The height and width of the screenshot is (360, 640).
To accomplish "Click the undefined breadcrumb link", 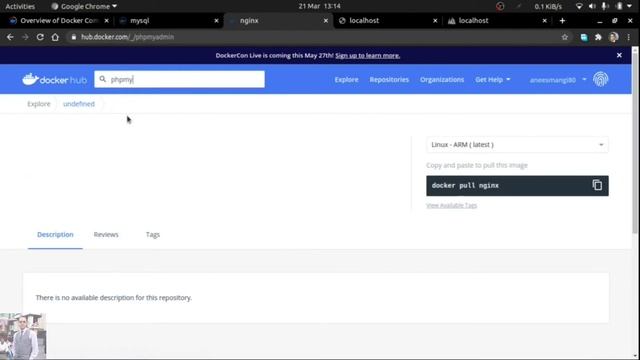I will (x=79, y=104).
